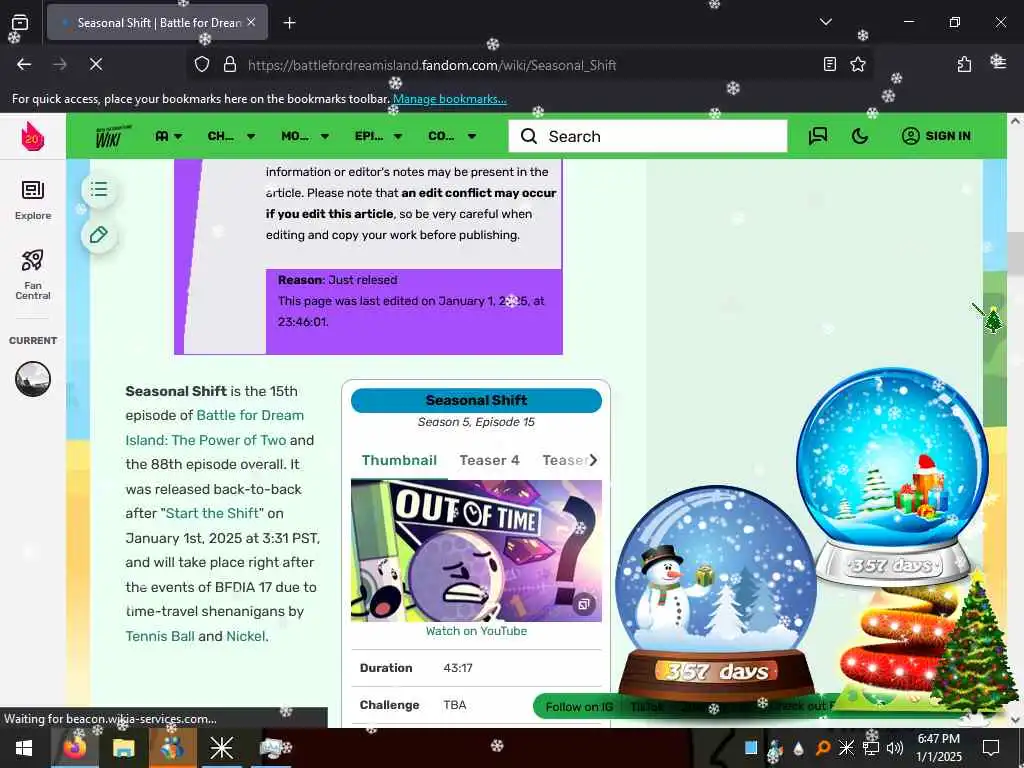Image resolution: width=1024 pixels, height=768 pixels.
Task: Open the Battle for Dream Island: The Power of Two link
Action: [214, 428]
